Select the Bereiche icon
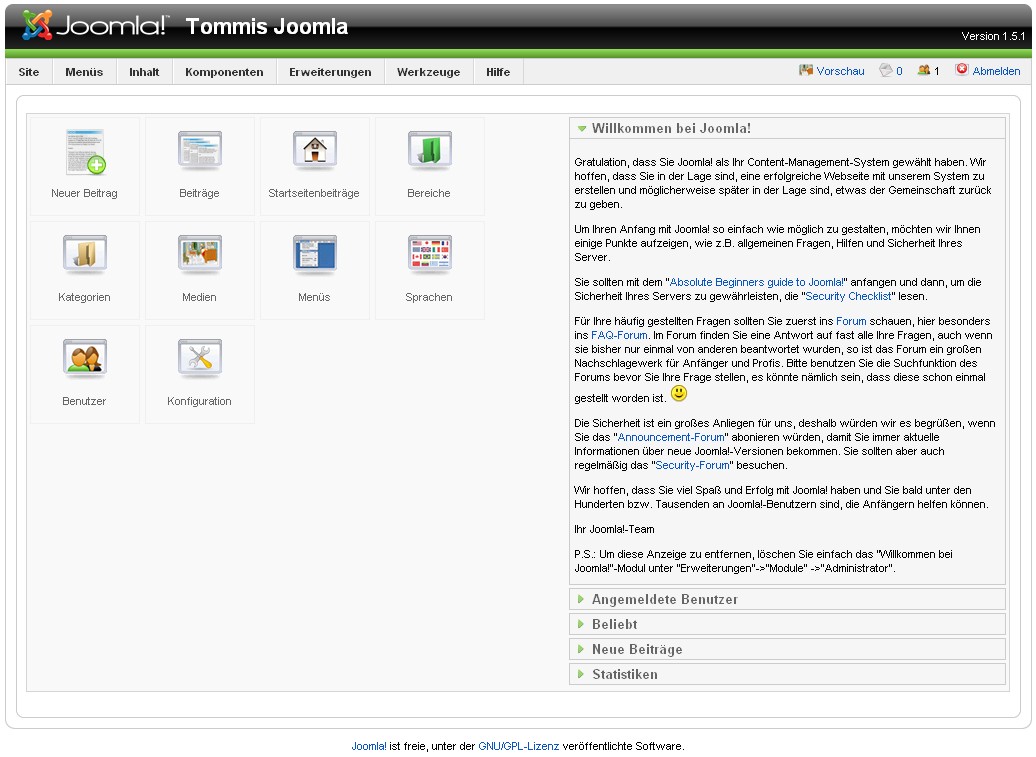The height and width of the screenshot is (757, 1036). tap(429, 153)
